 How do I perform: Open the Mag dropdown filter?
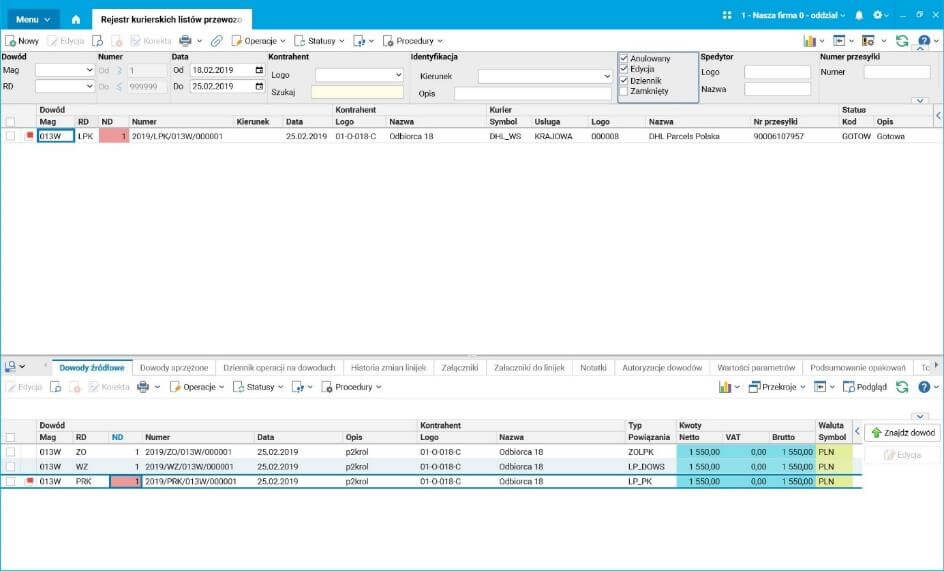click(64, 70)
